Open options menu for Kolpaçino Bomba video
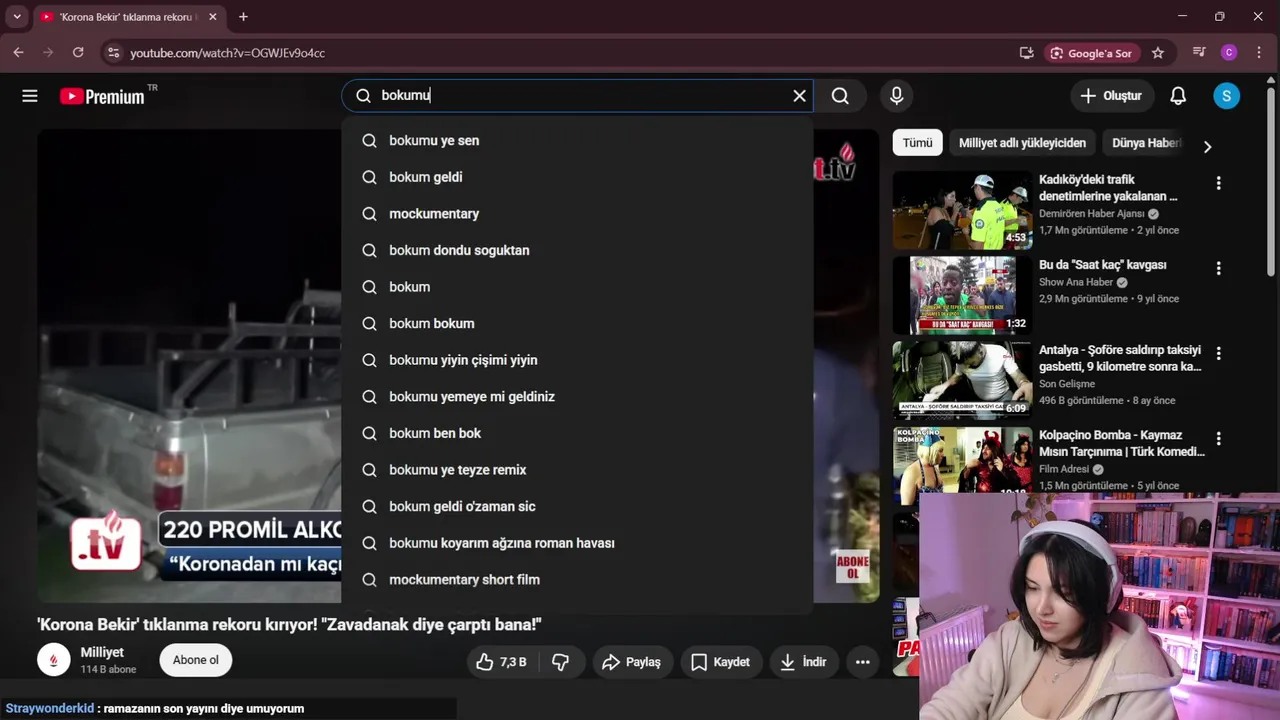The height and width of the screenshot is (720, 1280). pyautogui.click(x=1218, y=438)
